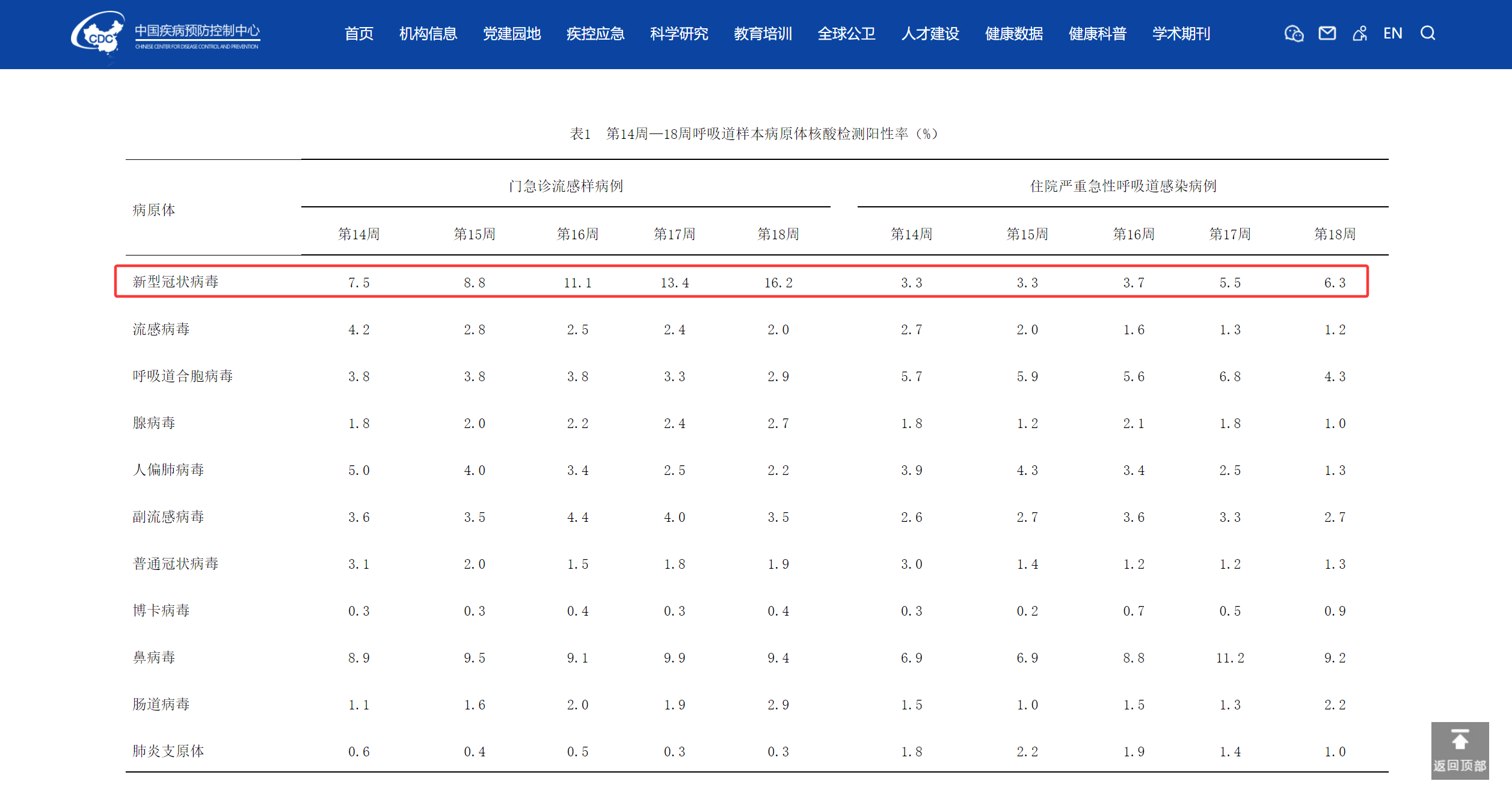Open the 教育培训 menu
The height and width of the screenshot is (796, 1512).
click(763, 34)
